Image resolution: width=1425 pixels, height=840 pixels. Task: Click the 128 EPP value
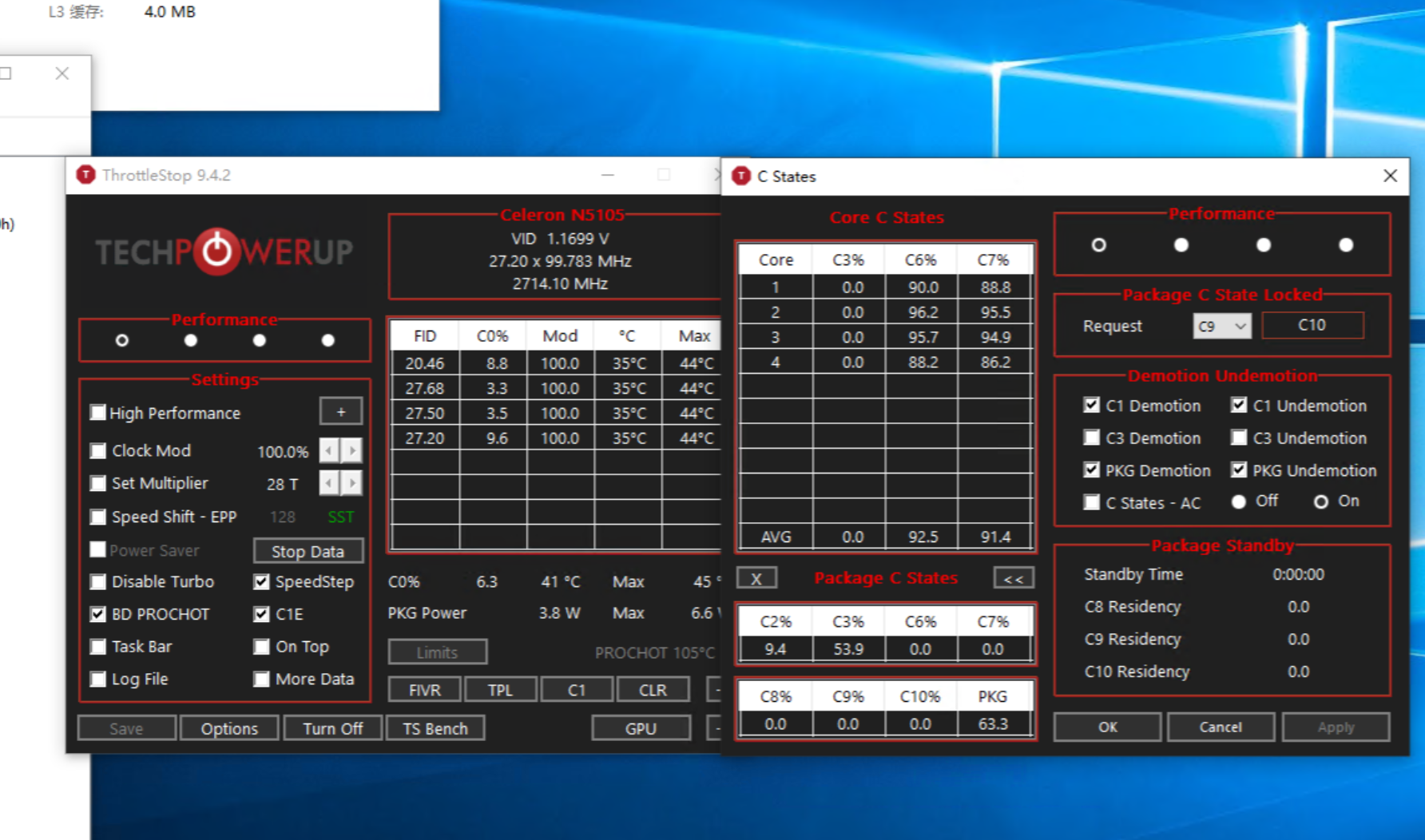click(x=283, y=517)
